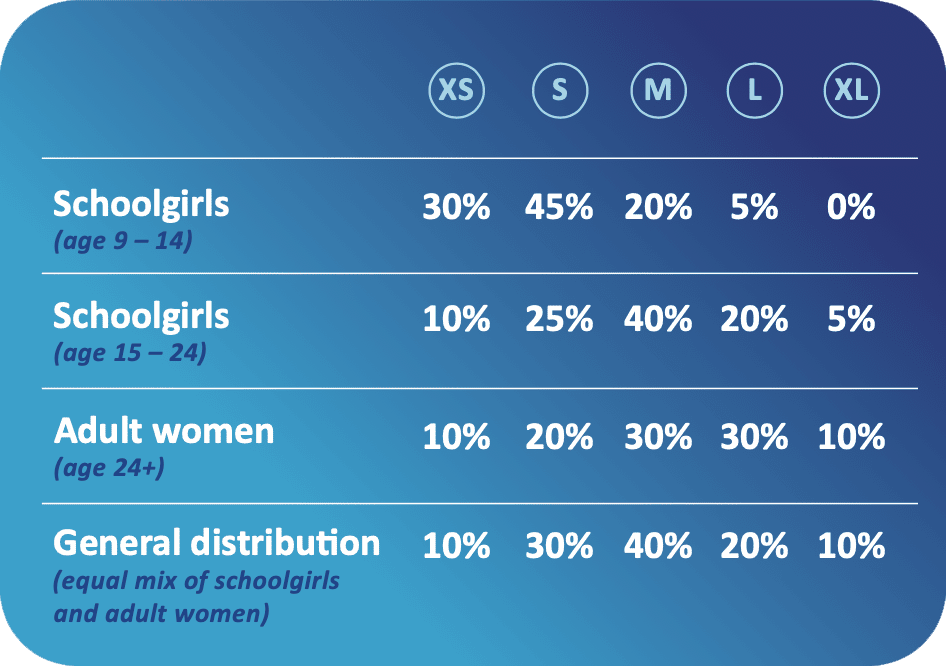Click the 5% L value in first row
946x666 pixels.
tap(754, 207)
